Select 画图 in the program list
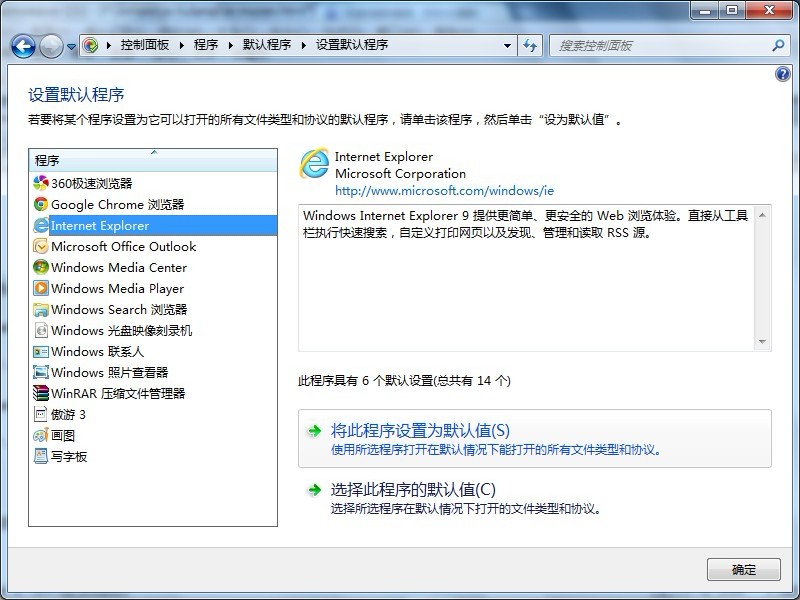800x600 pixels. tap(63, 435)
